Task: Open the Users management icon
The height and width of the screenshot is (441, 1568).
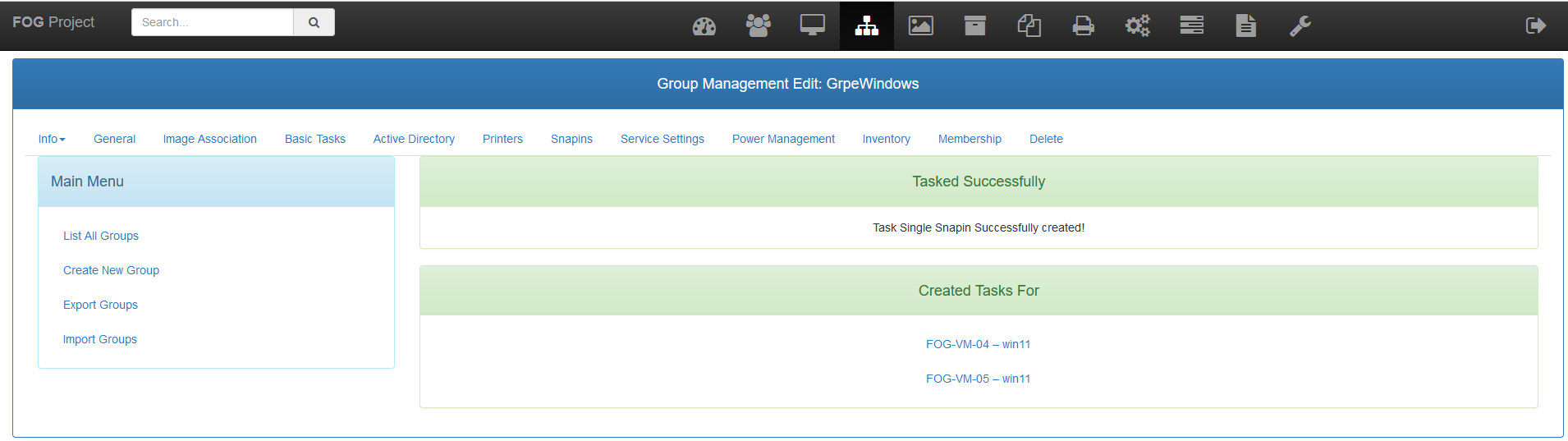Action: click(758, 26)
